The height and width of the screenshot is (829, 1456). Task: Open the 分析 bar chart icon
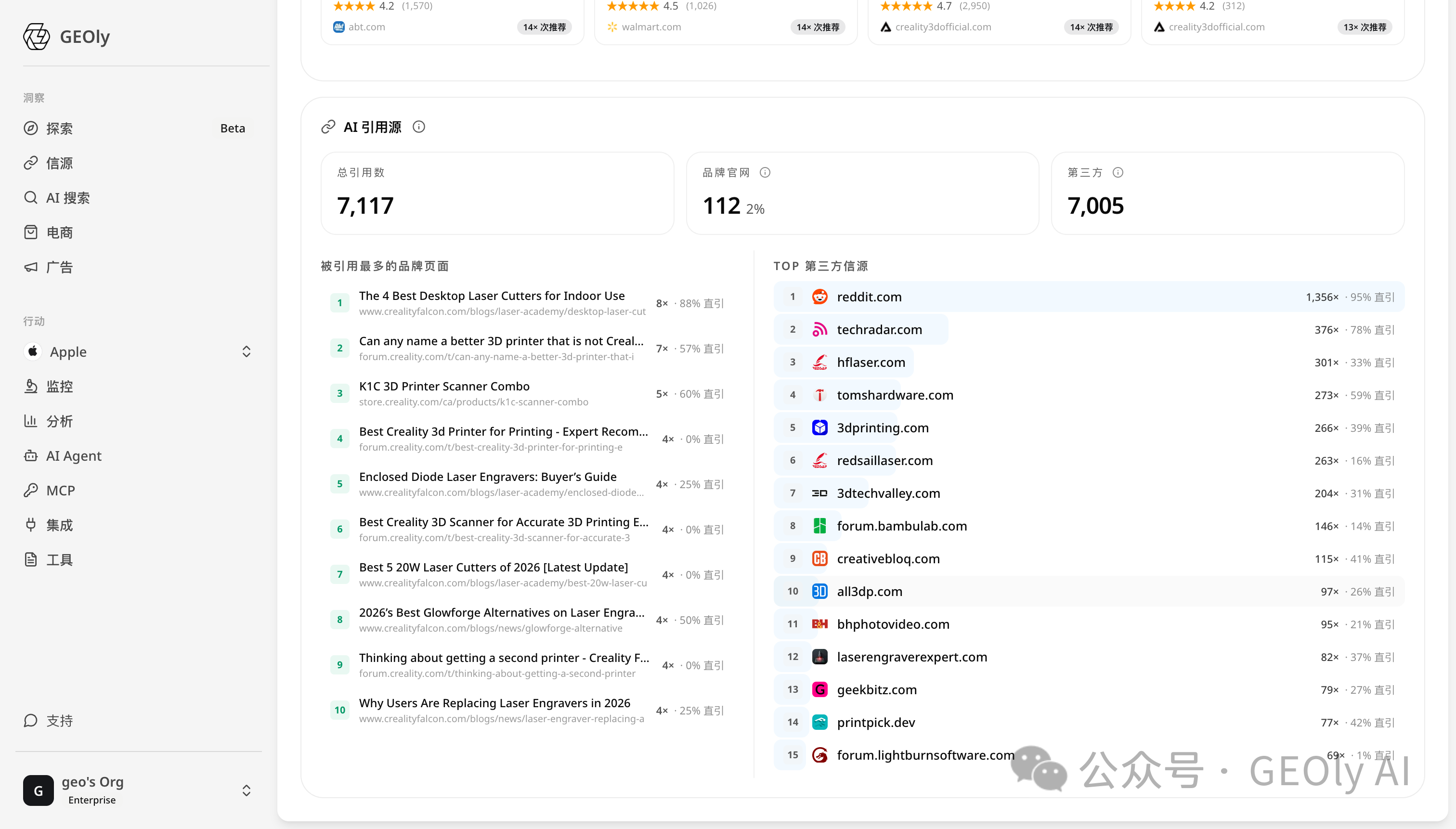point(31,421)
